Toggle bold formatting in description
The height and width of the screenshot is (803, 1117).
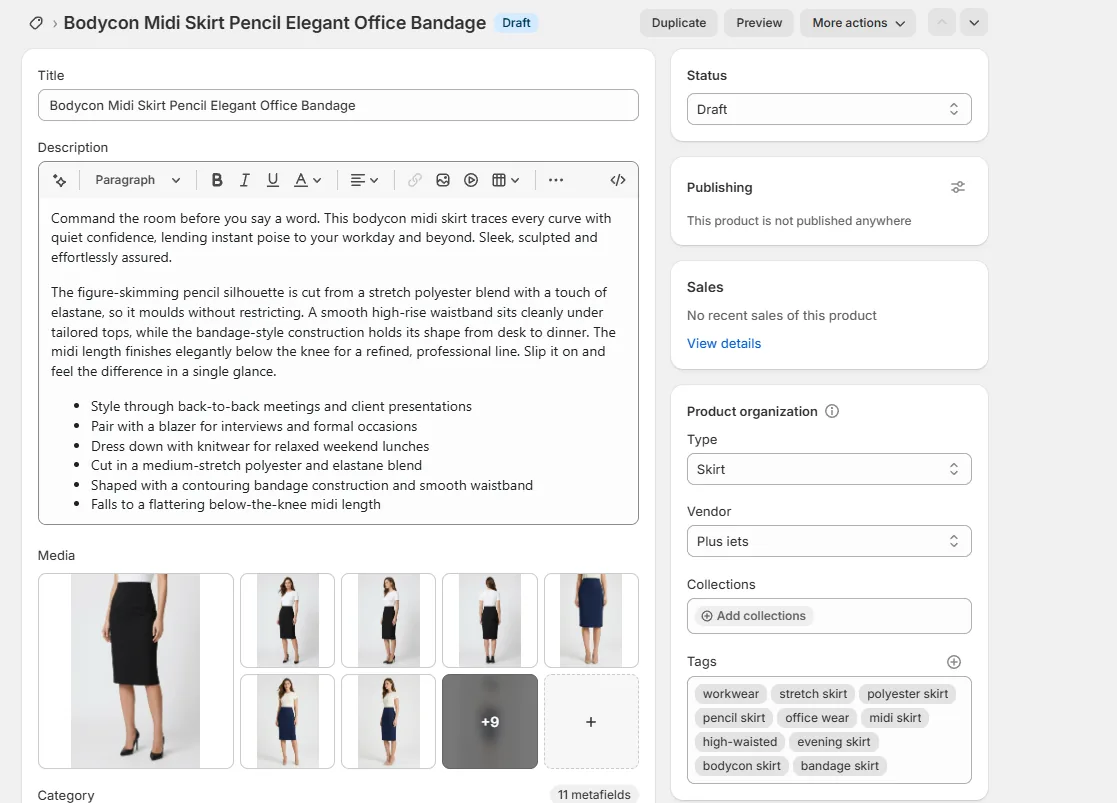pyautogui.click(x=217, y=180)
